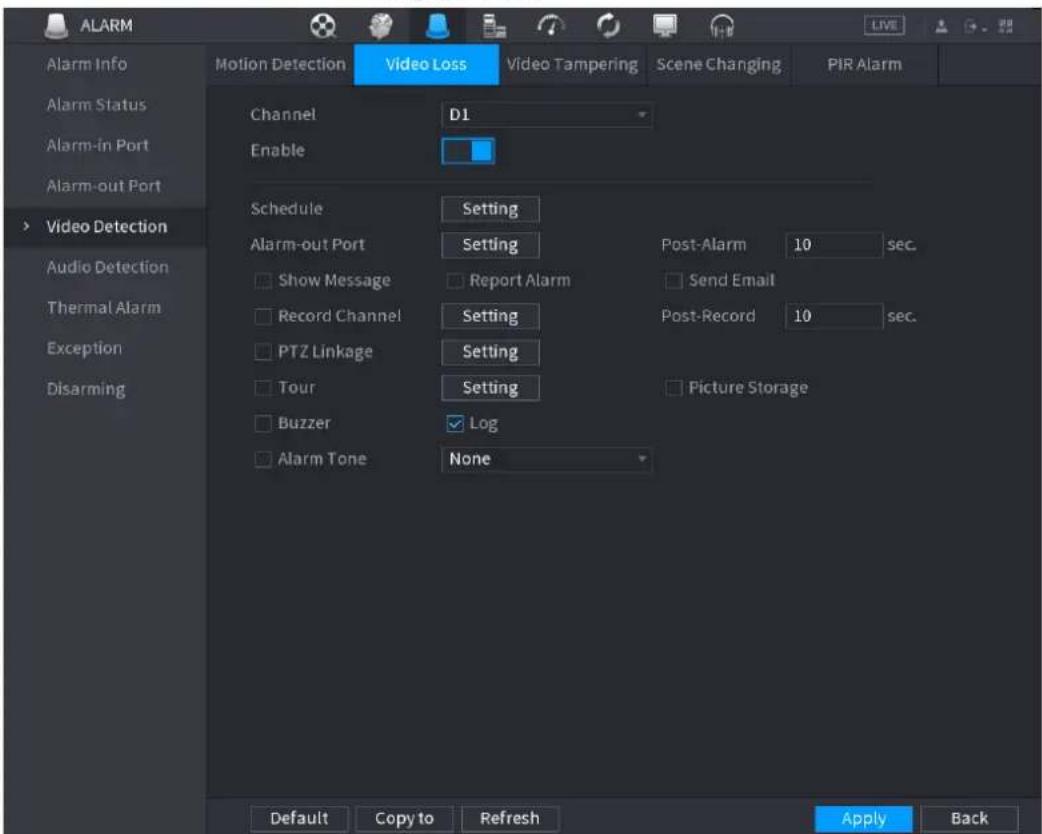Open the Channel D1 dropdown
The image size is (1042, 834).
[546, 115]
